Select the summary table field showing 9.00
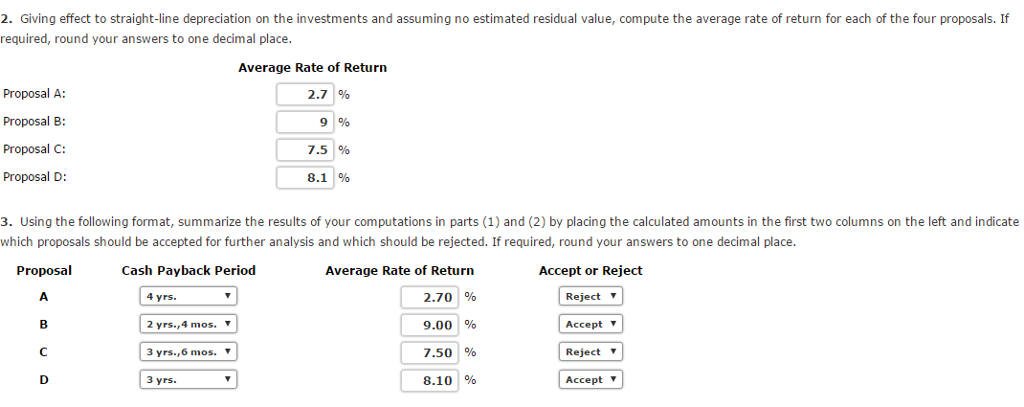The width and height of the screenshot is (1024, 407). (429, 324)
